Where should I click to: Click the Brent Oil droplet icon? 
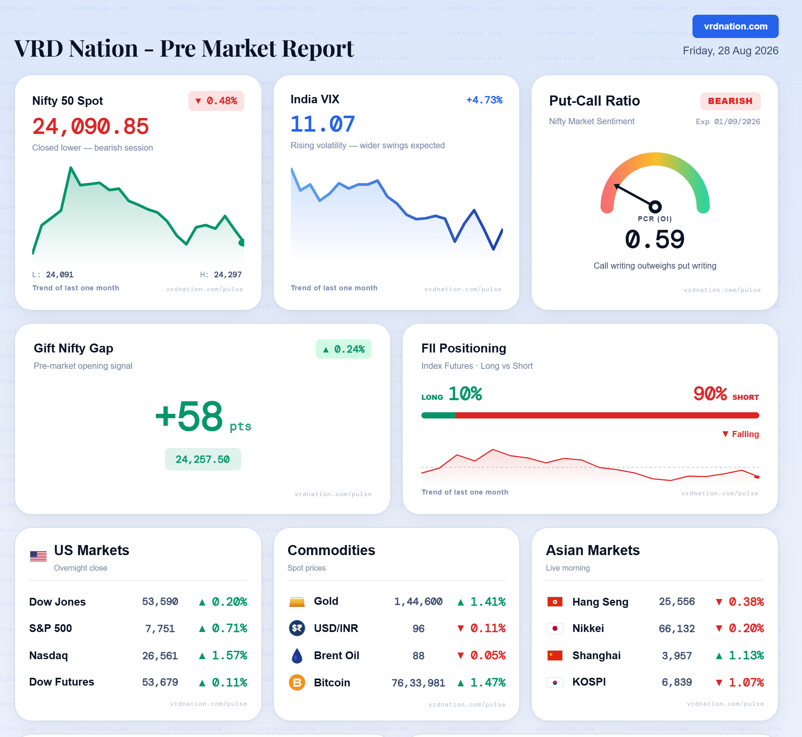point(297,656)
